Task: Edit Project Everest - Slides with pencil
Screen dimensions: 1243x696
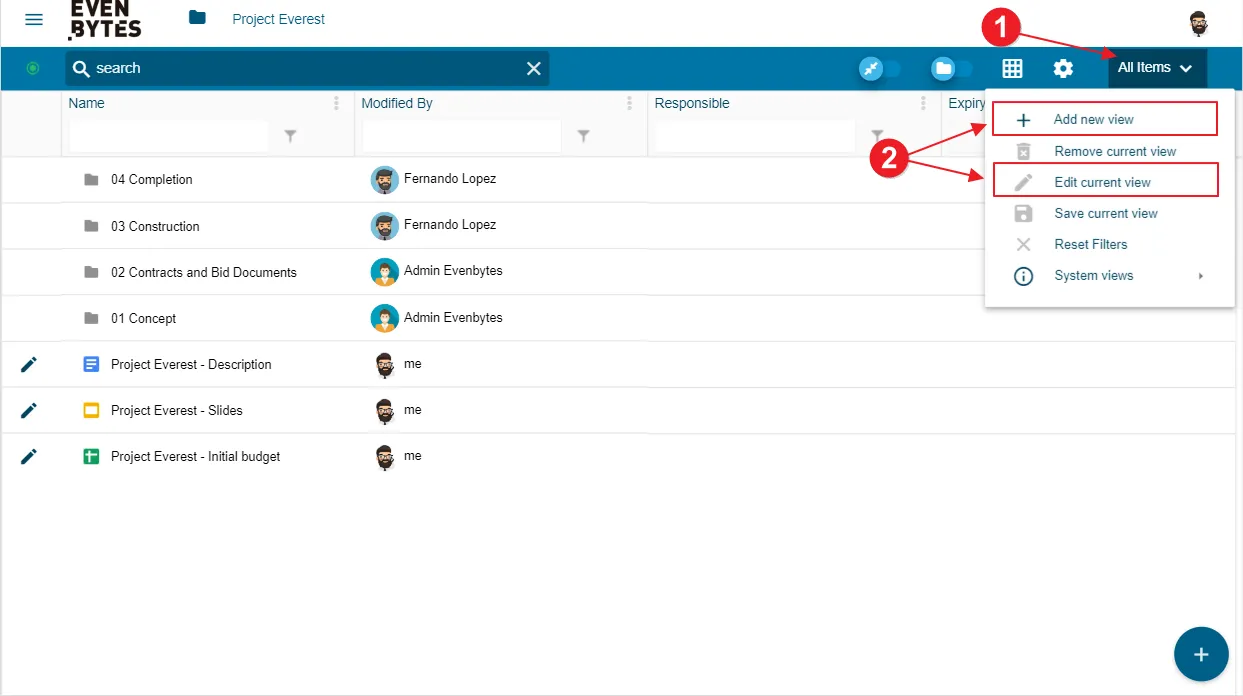Action: (29, 410)
